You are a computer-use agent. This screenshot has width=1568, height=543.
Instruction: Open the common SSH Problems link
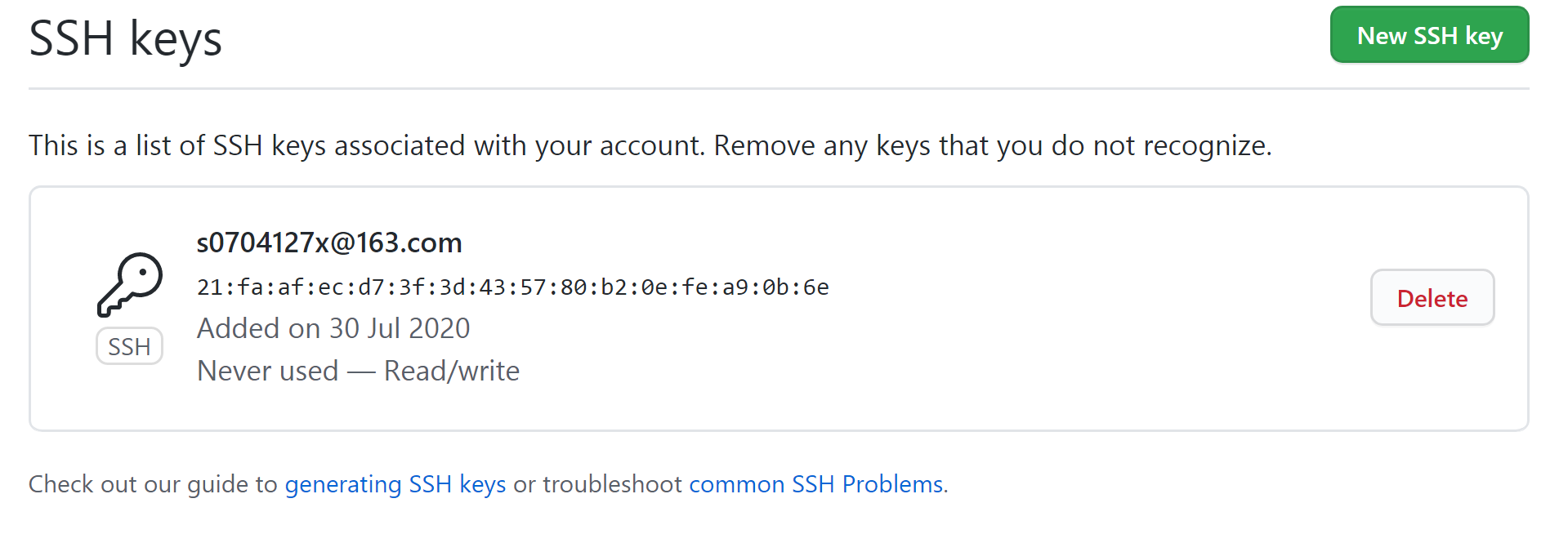click(816, 484)
